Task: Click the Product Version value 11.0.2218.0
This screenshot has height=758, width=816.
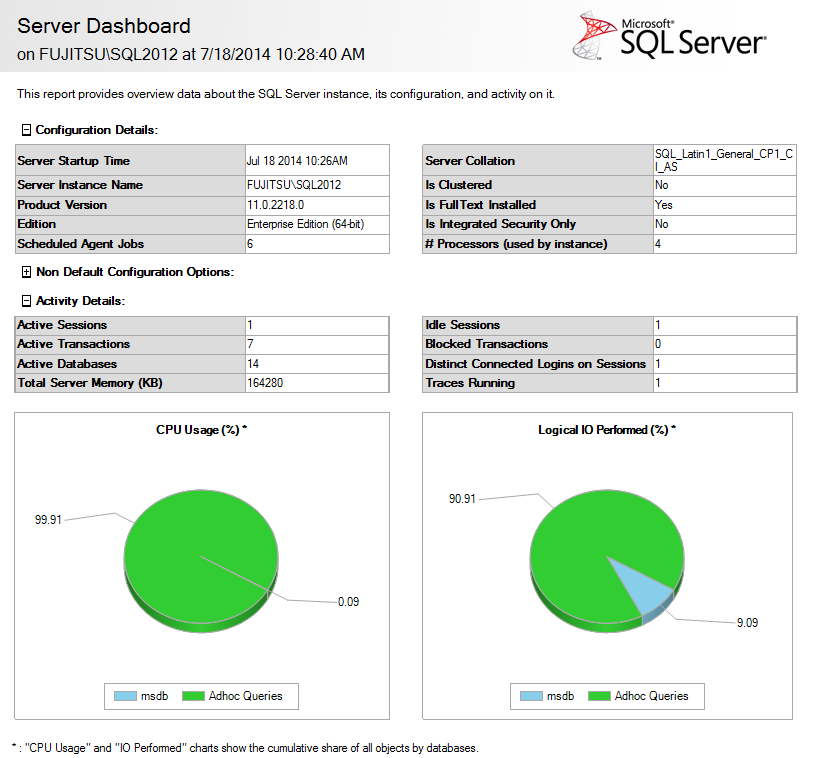Action: pyautogui.click(x=280, y=205)
